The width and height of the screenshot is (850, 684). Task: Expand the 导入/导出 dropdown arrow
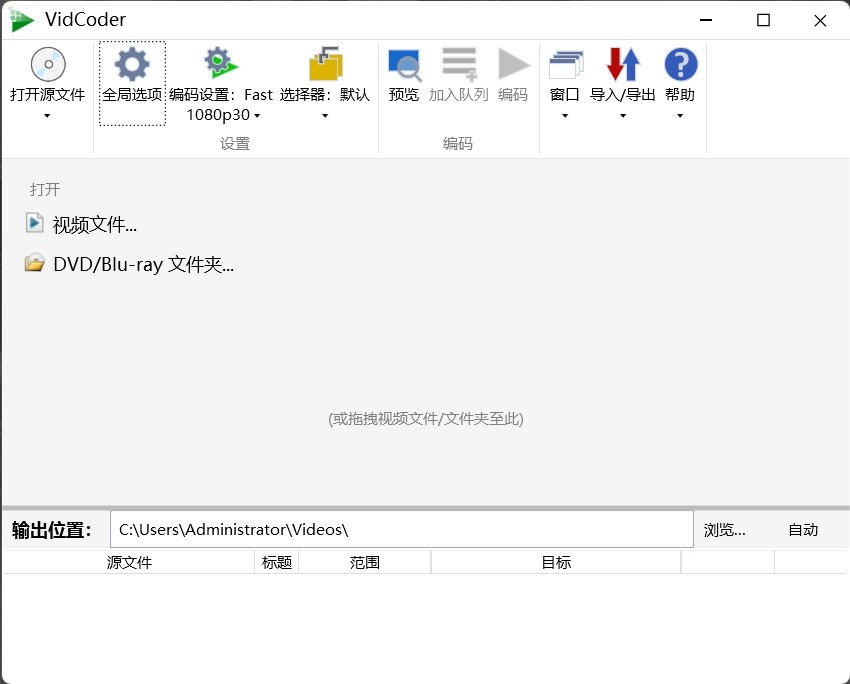[623, 115]
